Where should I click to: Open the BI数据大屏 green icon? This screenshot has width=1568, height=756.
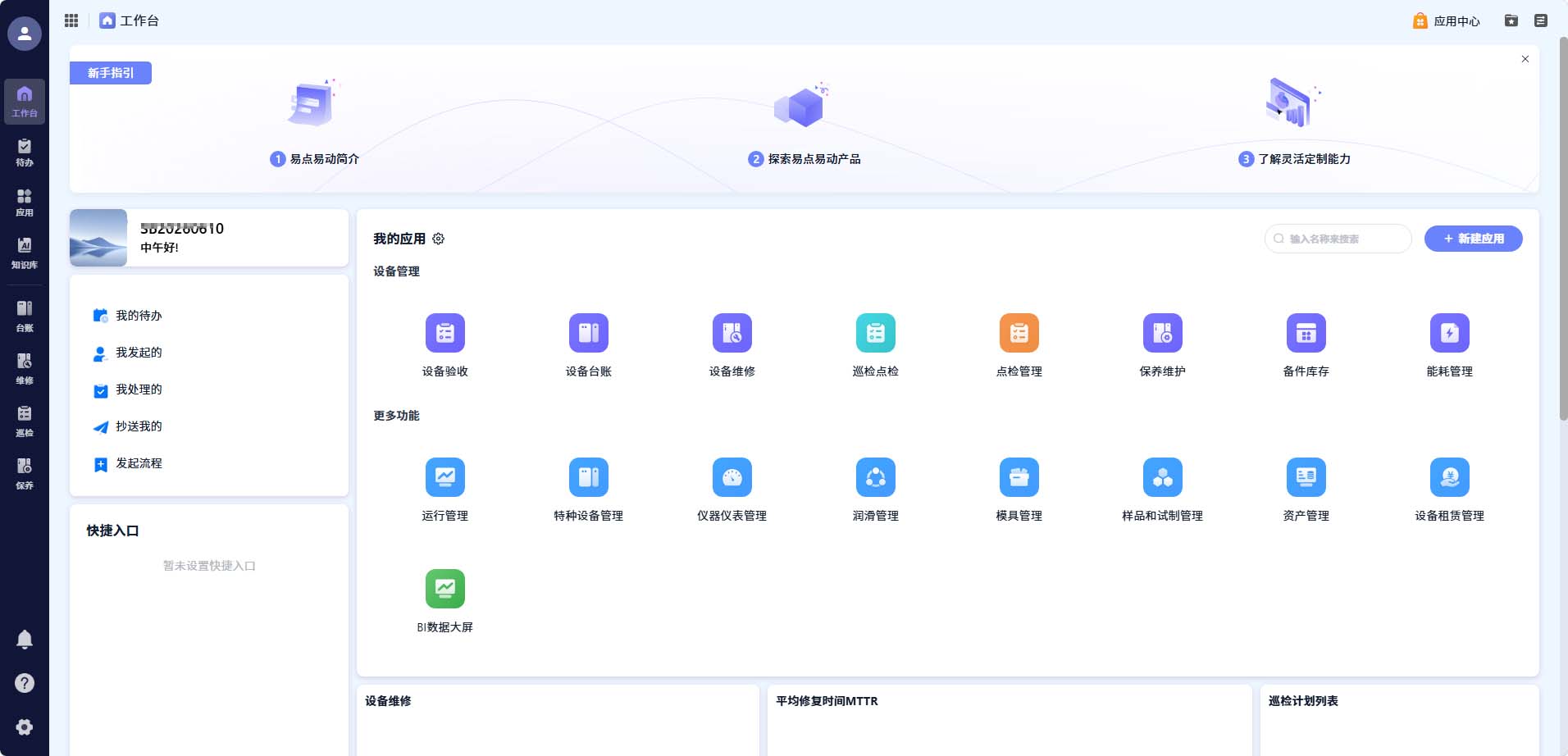coord(445,589)
